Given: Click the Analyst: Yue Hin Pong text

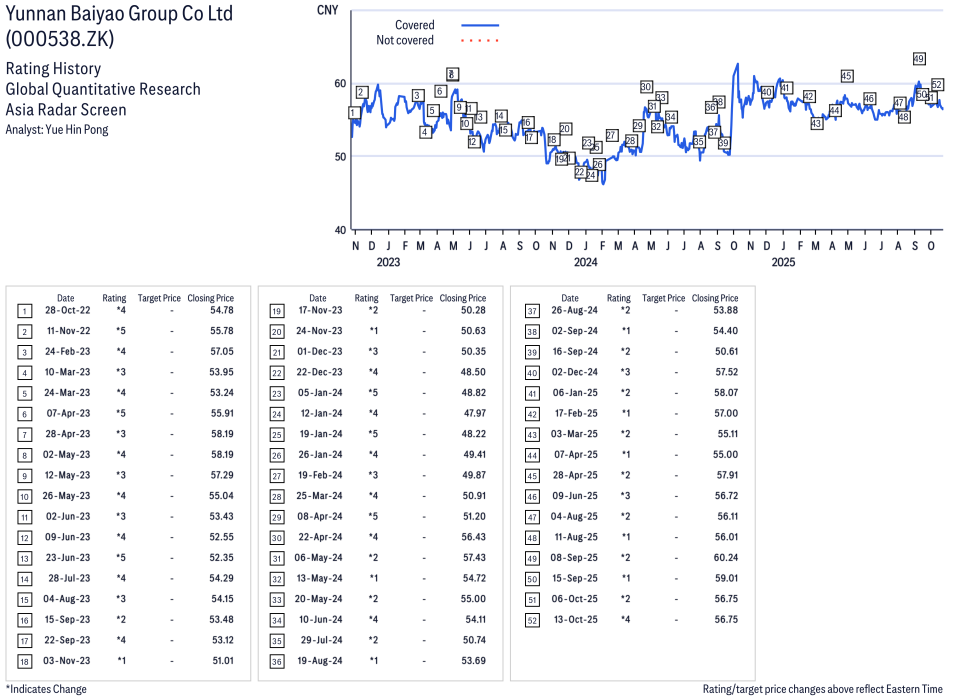Looking at the screenshot, I should (x=57, y=129).
